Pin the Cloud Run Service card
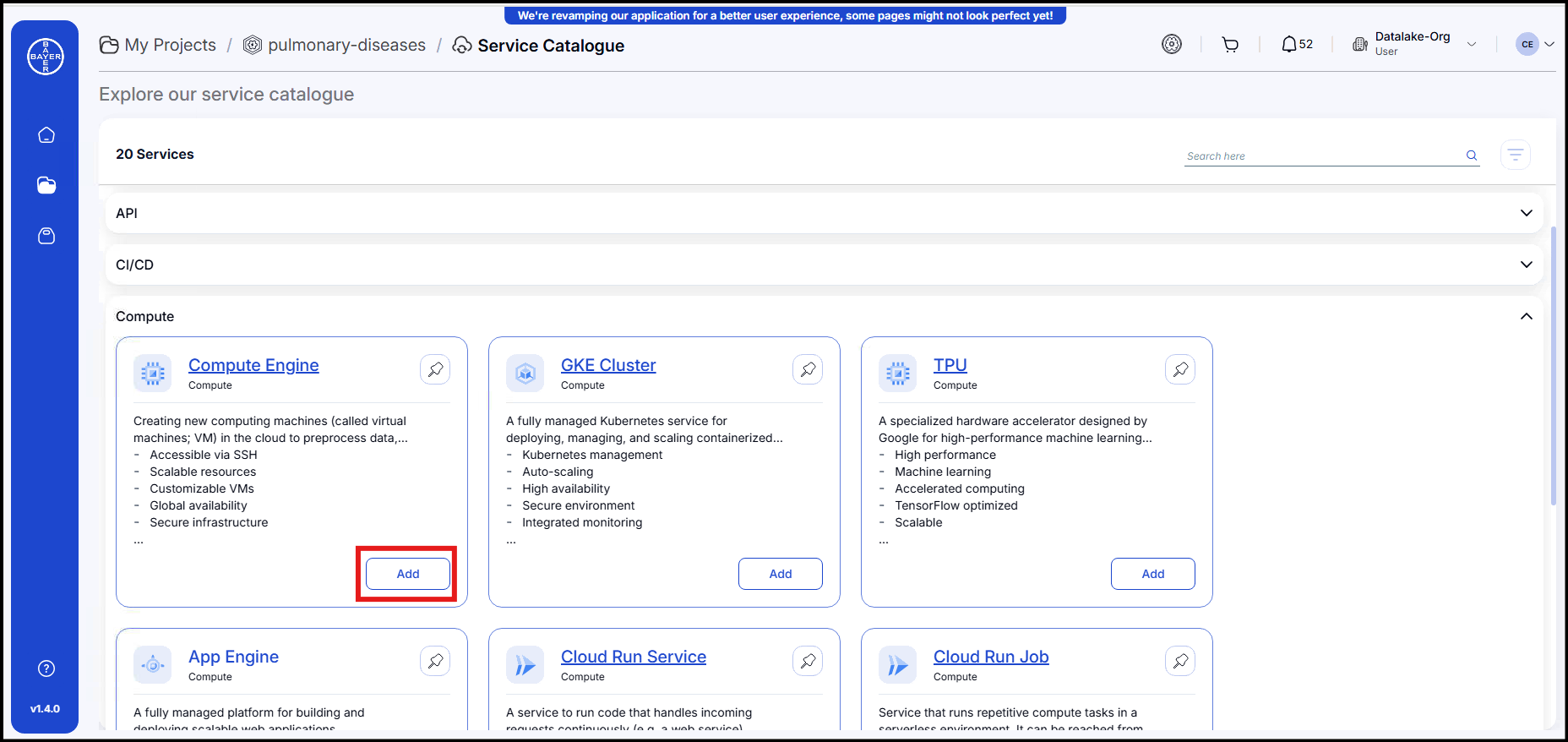 (808, 661)
